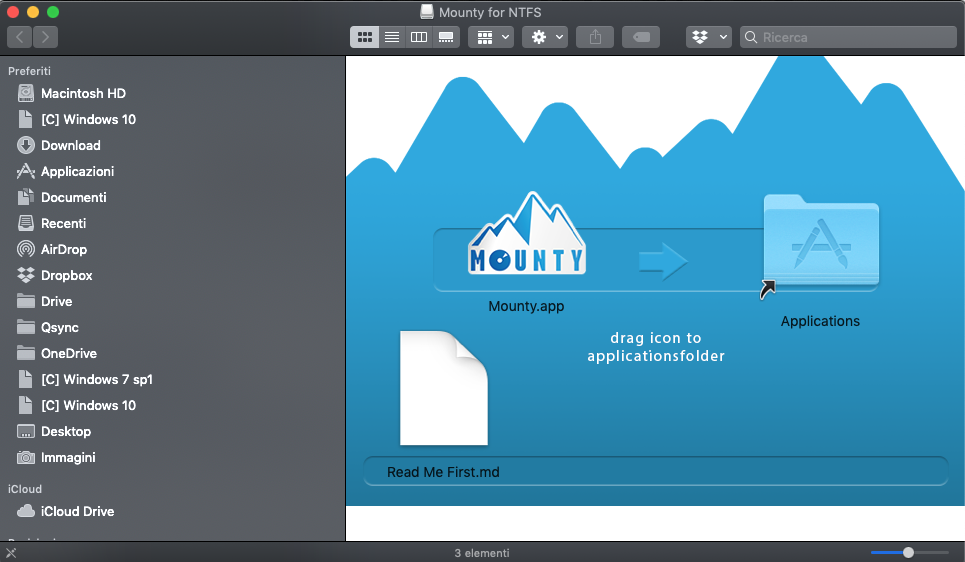Click the Share toolbar button
The image size is (965, 562).
coord(595,37)
